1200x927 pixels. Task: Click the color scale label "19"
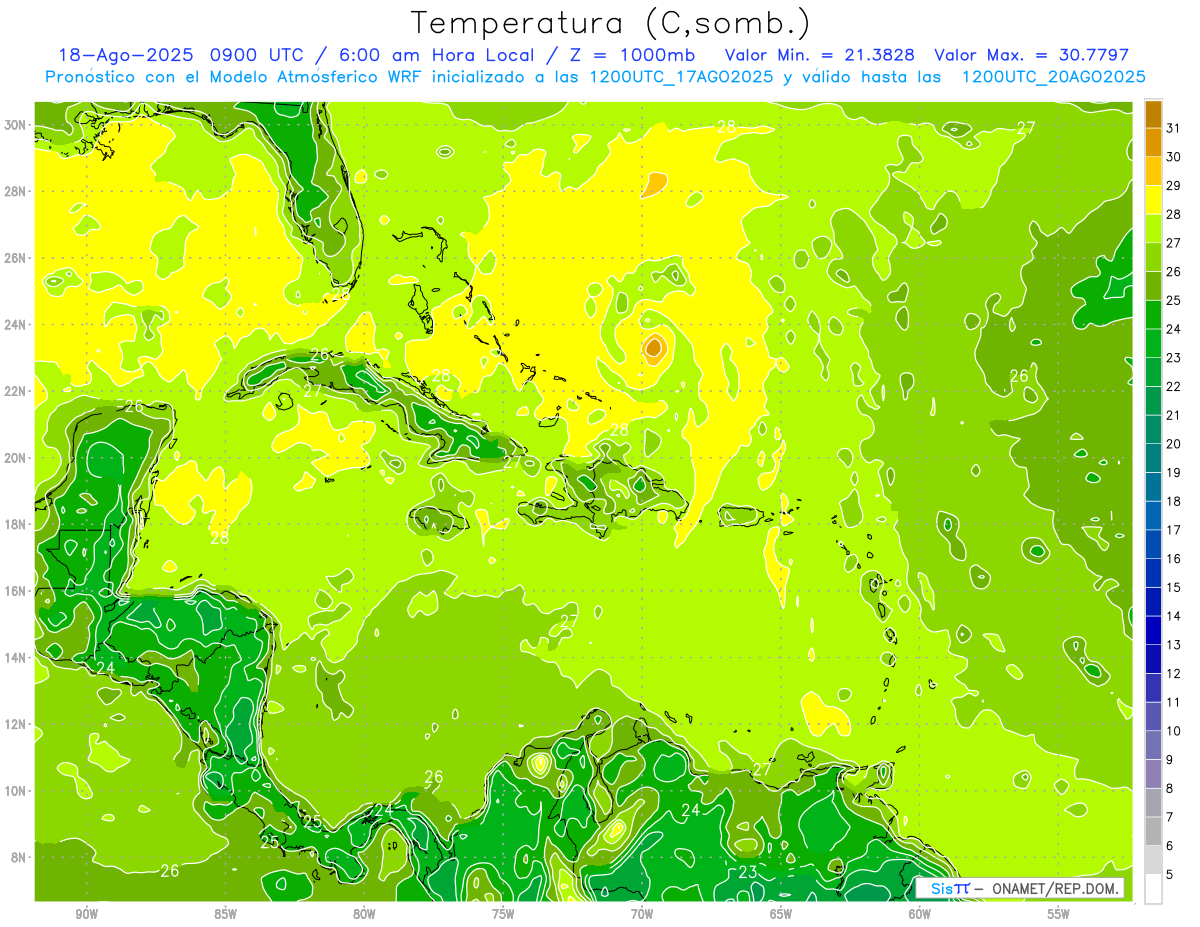pyautogui.click(x=1174, y=473)
